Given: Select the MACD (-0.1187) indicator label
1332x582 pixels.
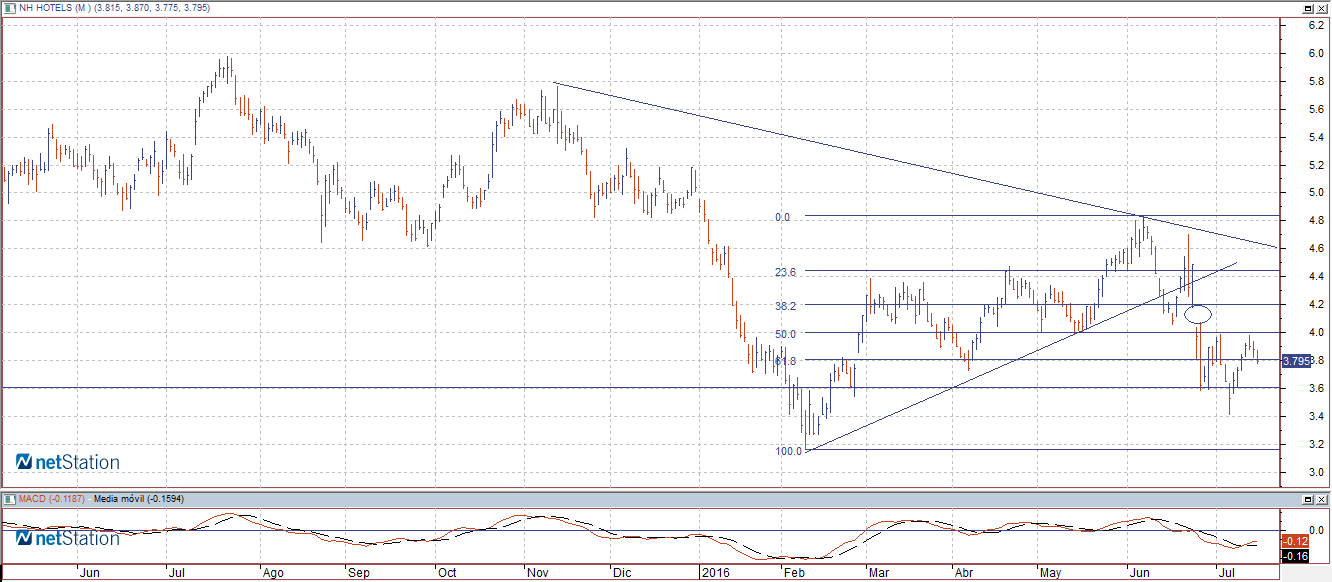Looking at the screenshot, I should click(x=53, y=497).
